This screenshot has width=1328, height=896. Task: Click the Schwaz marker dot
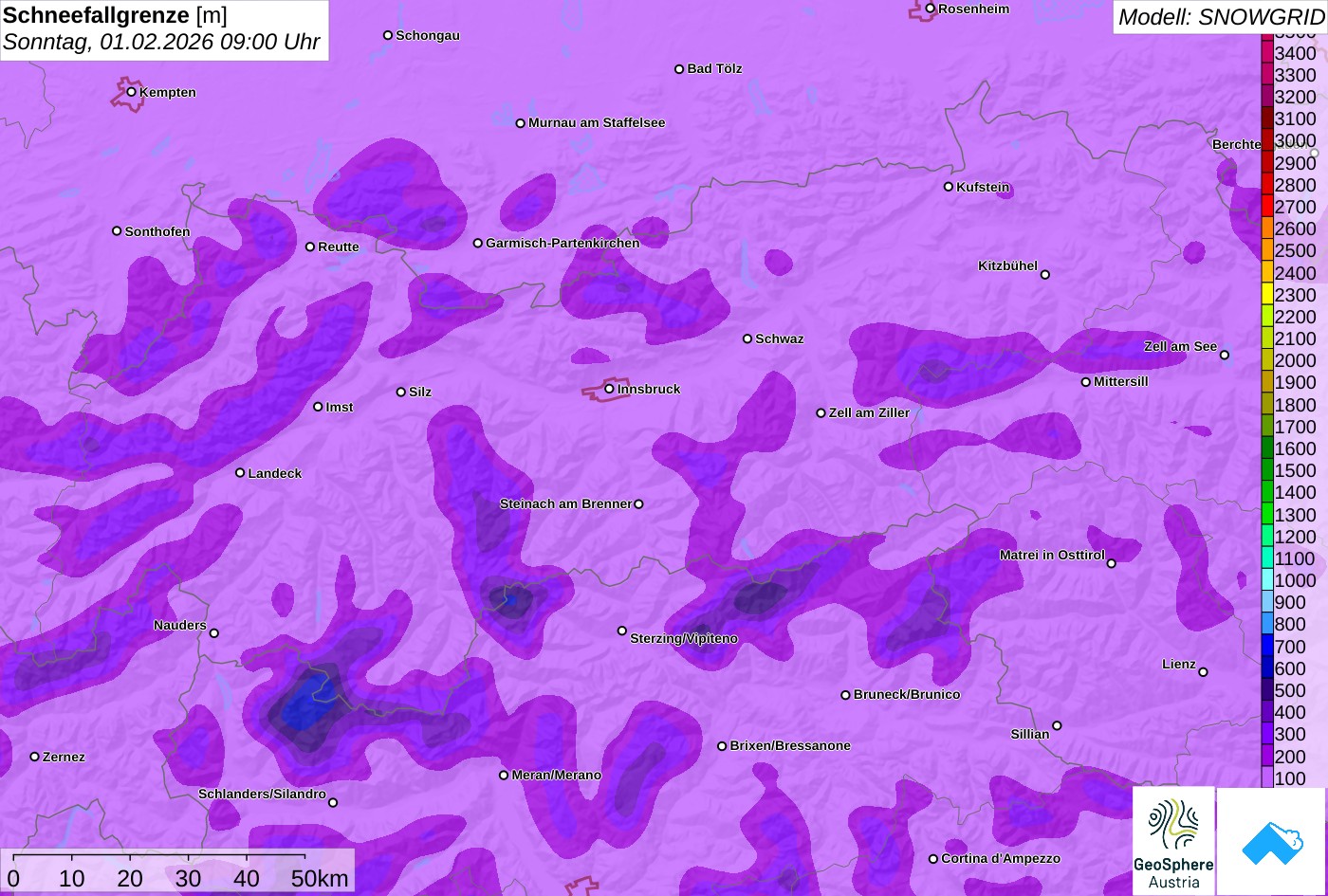pyautogui.click(x=747, y=338)
